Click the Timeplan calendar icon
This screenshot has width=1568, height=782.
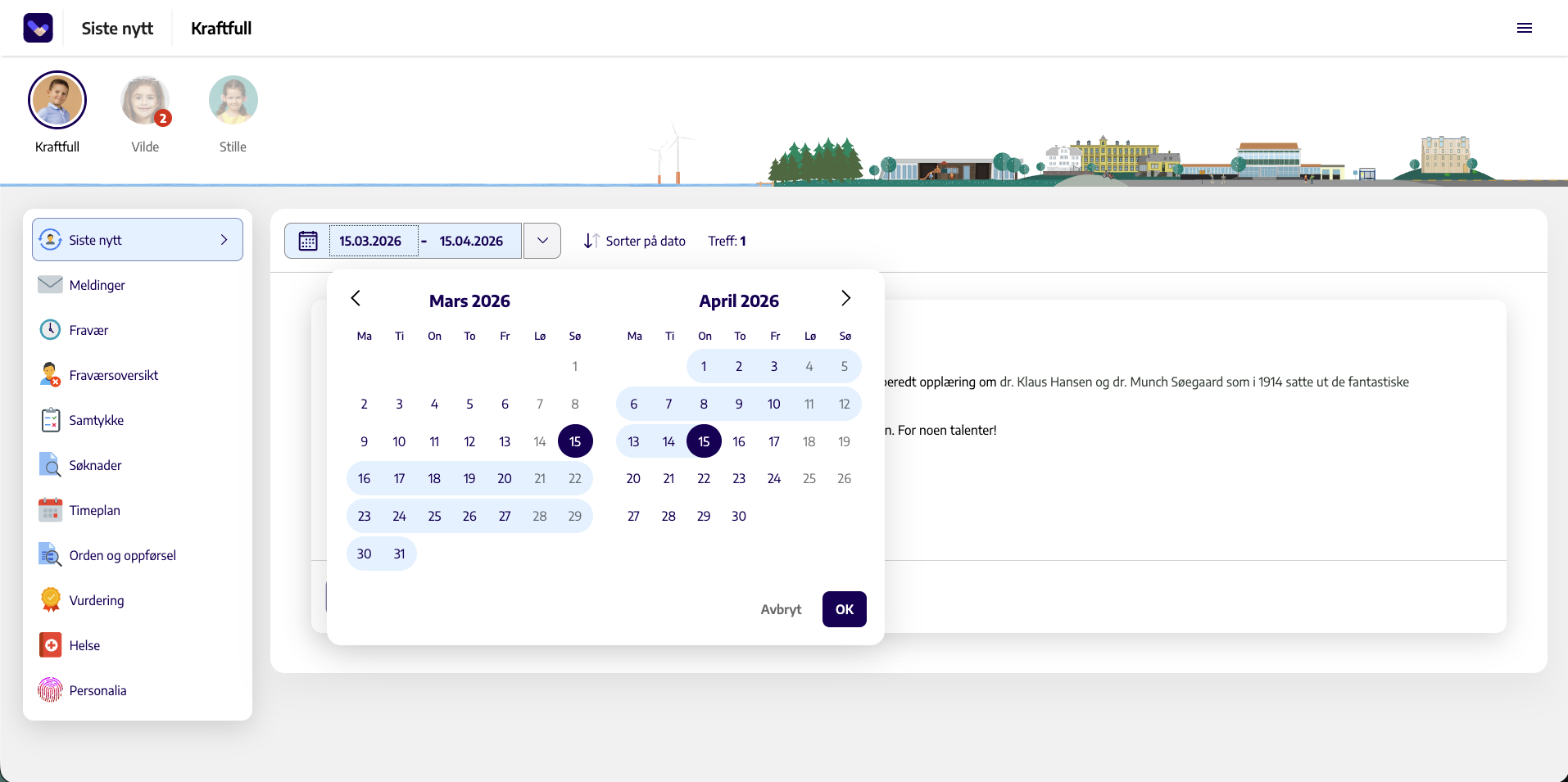pos(50,510)
